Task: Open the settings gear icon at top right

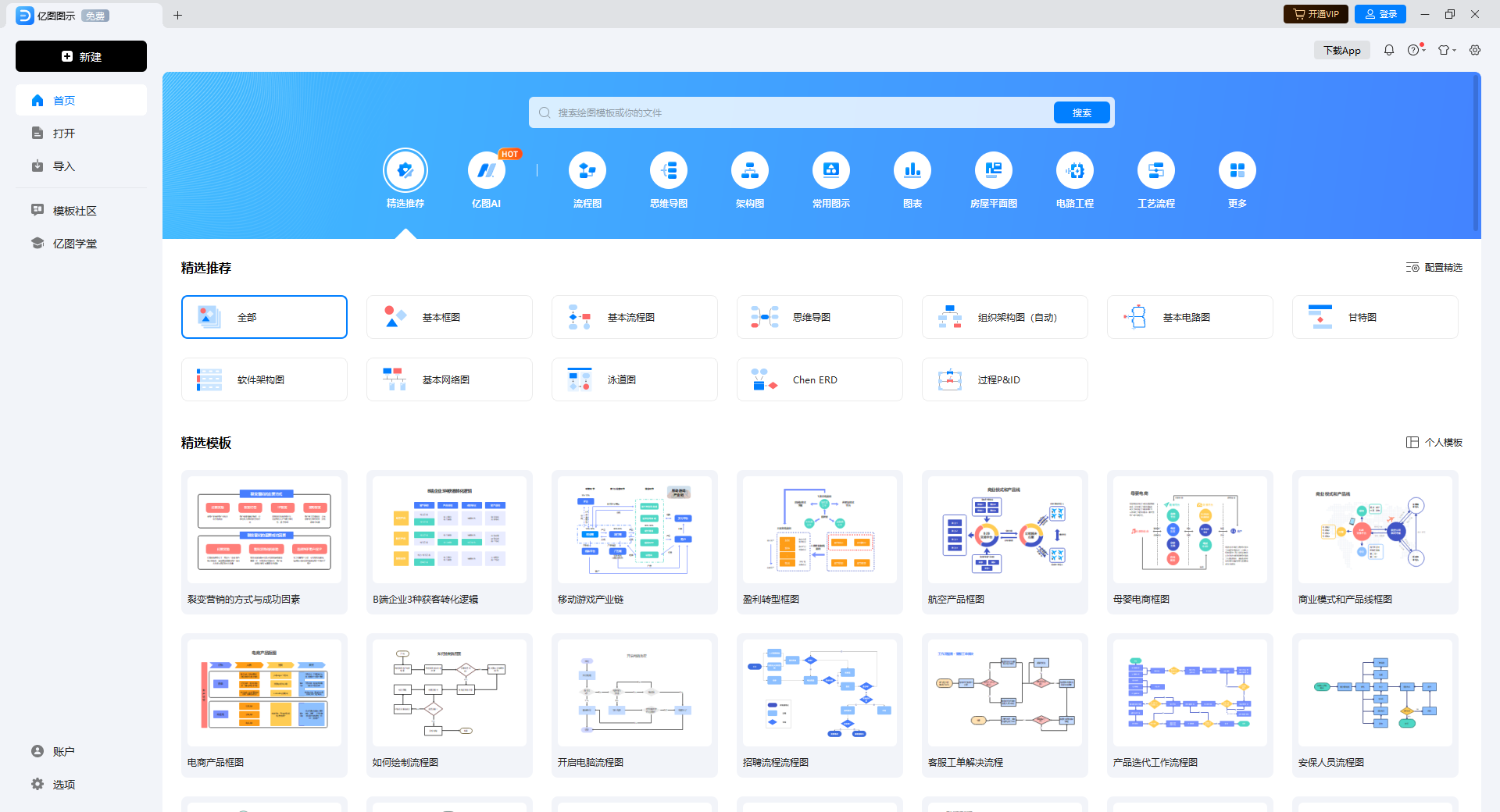Action: pyautogui.click(x=1474, y=50)
